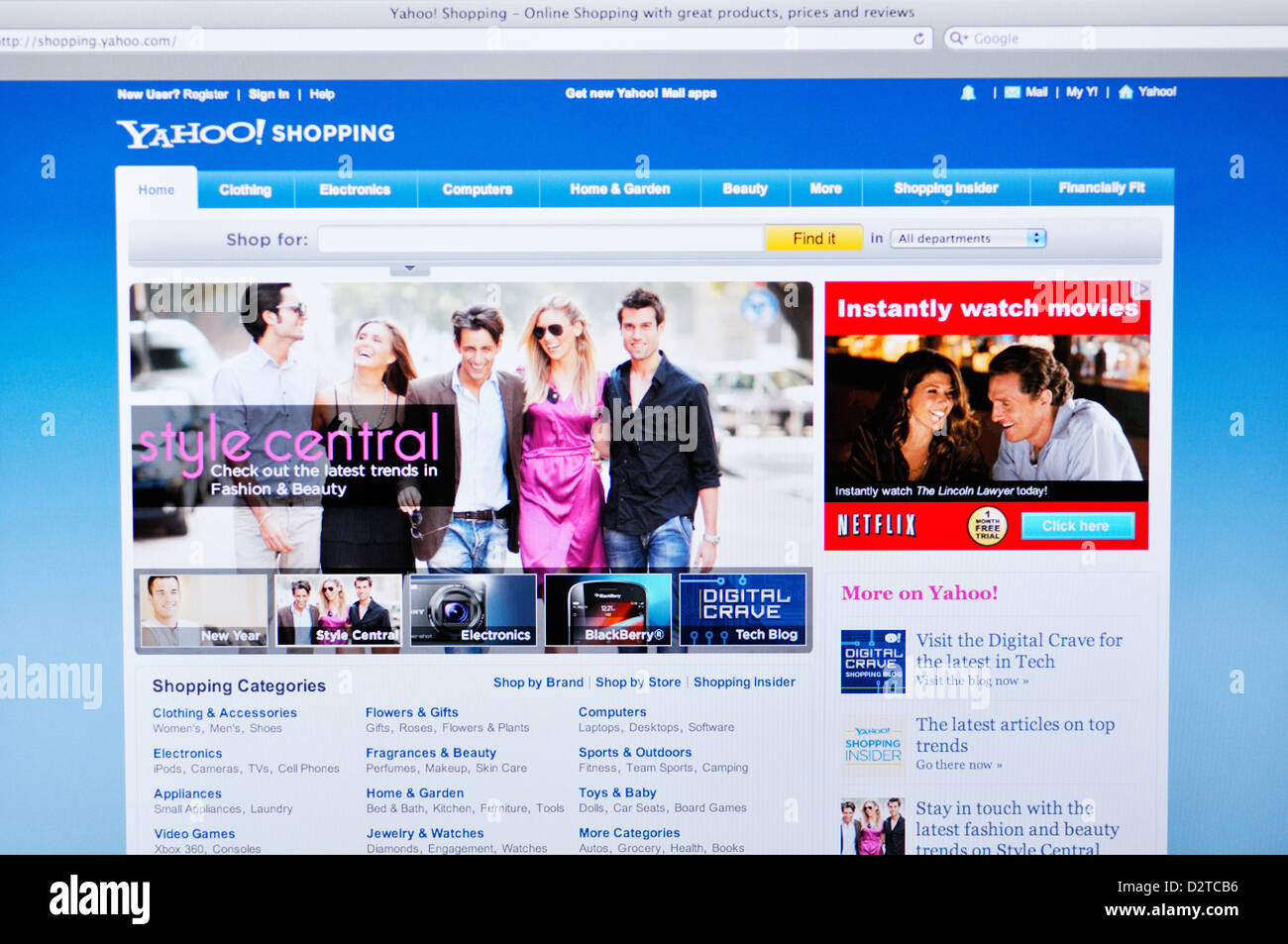The width and height of the screenshot is (1288, 944).
Task: Select the New Year thumbnail
Action: click(203, 610)
